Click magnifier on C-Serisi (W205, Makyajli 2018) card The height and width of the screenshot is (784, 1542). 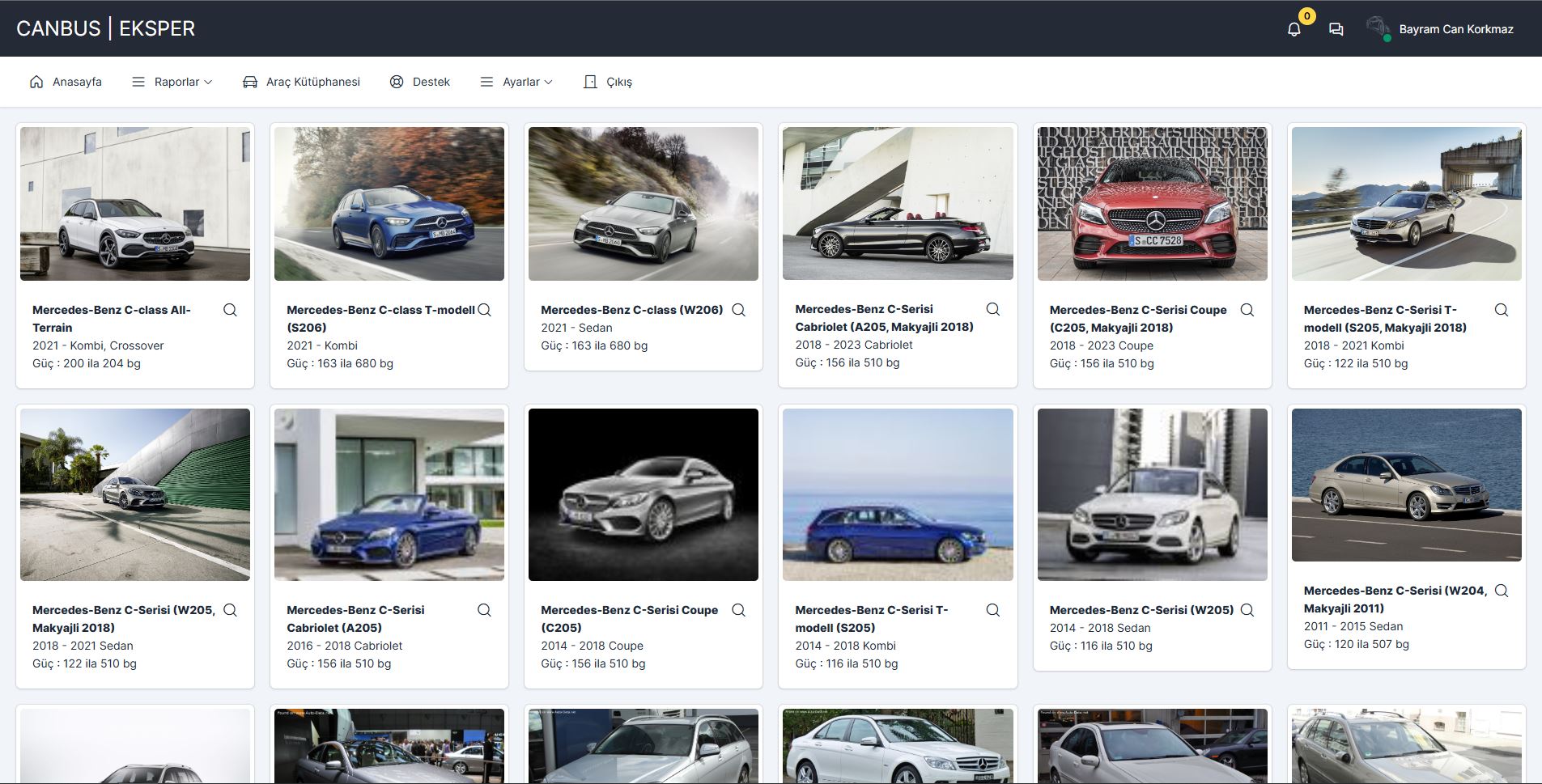[230, 610]
